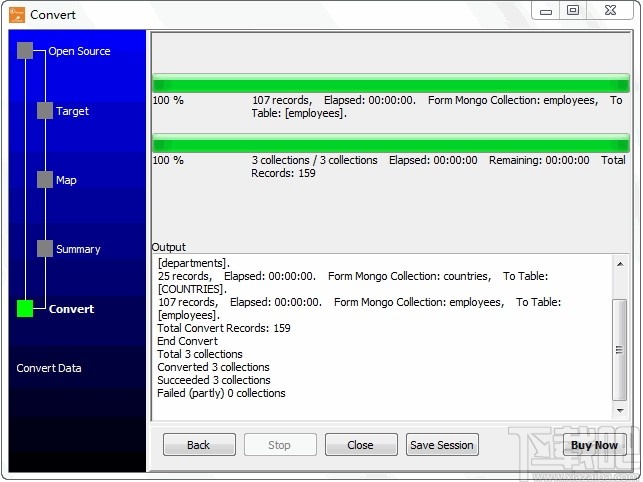
Task: Click the employees collection progress bar
Action: click(x=391, y=83)
